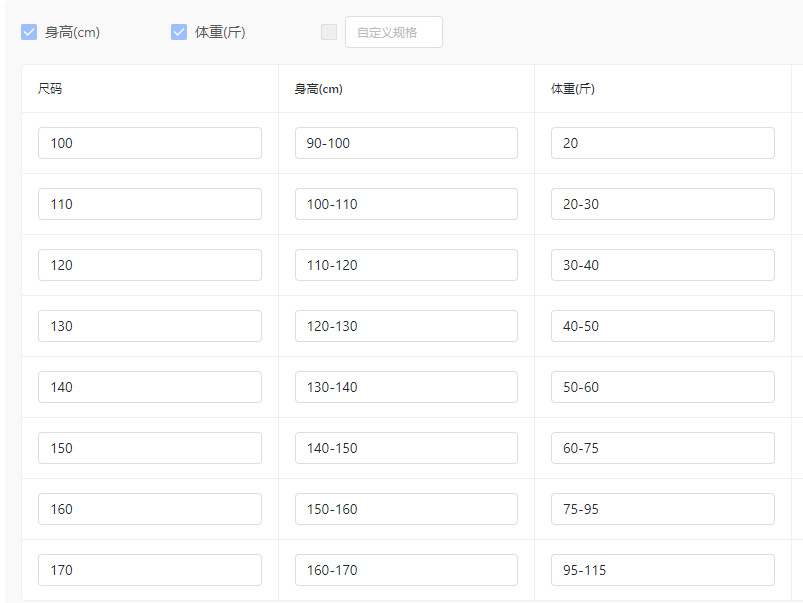Edit the size field containing 170

(x=150, y=570)
